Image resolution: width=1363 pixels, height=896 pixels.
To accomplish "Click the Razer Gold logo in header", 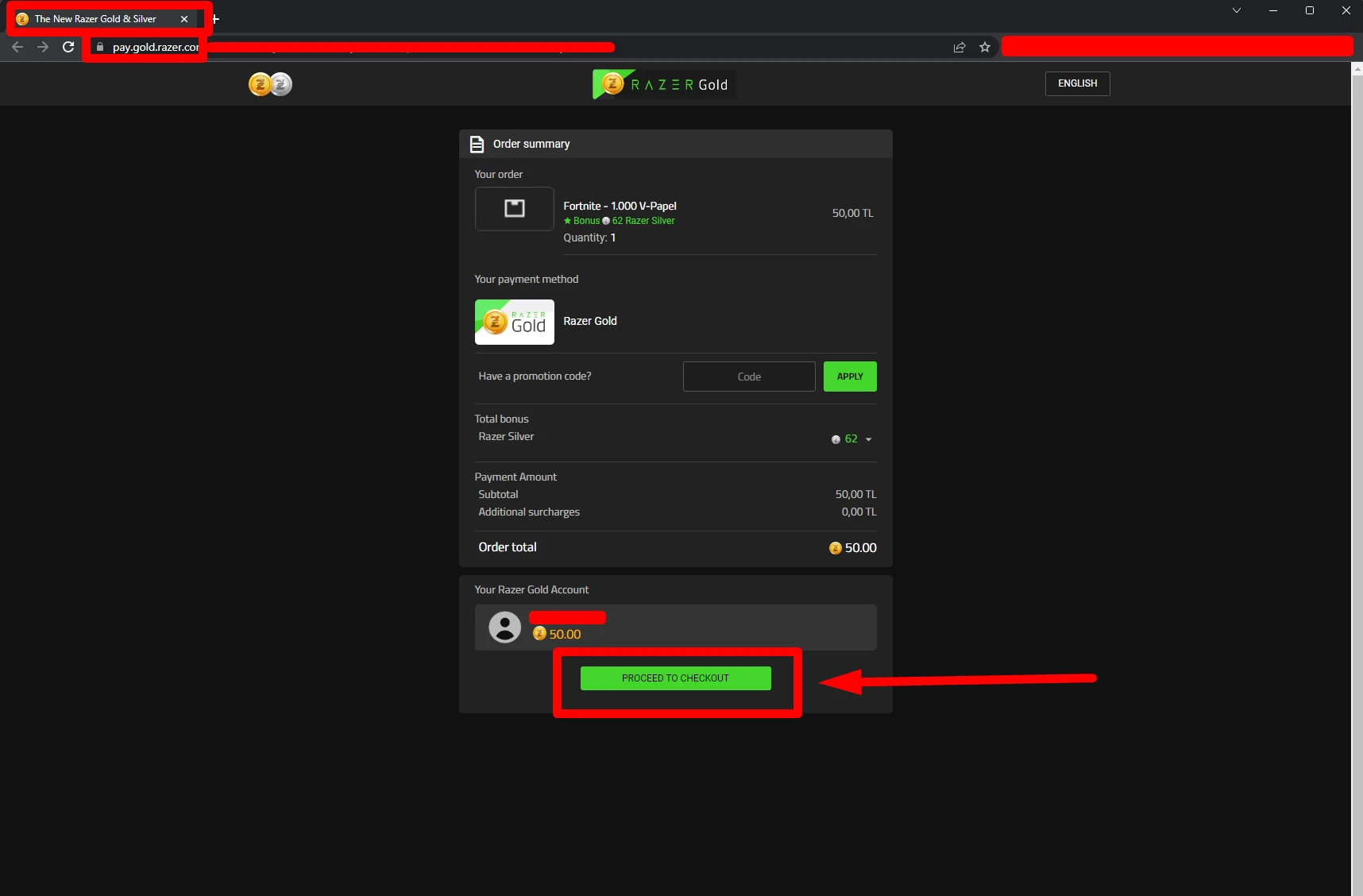I will click(x=664, y=84).
